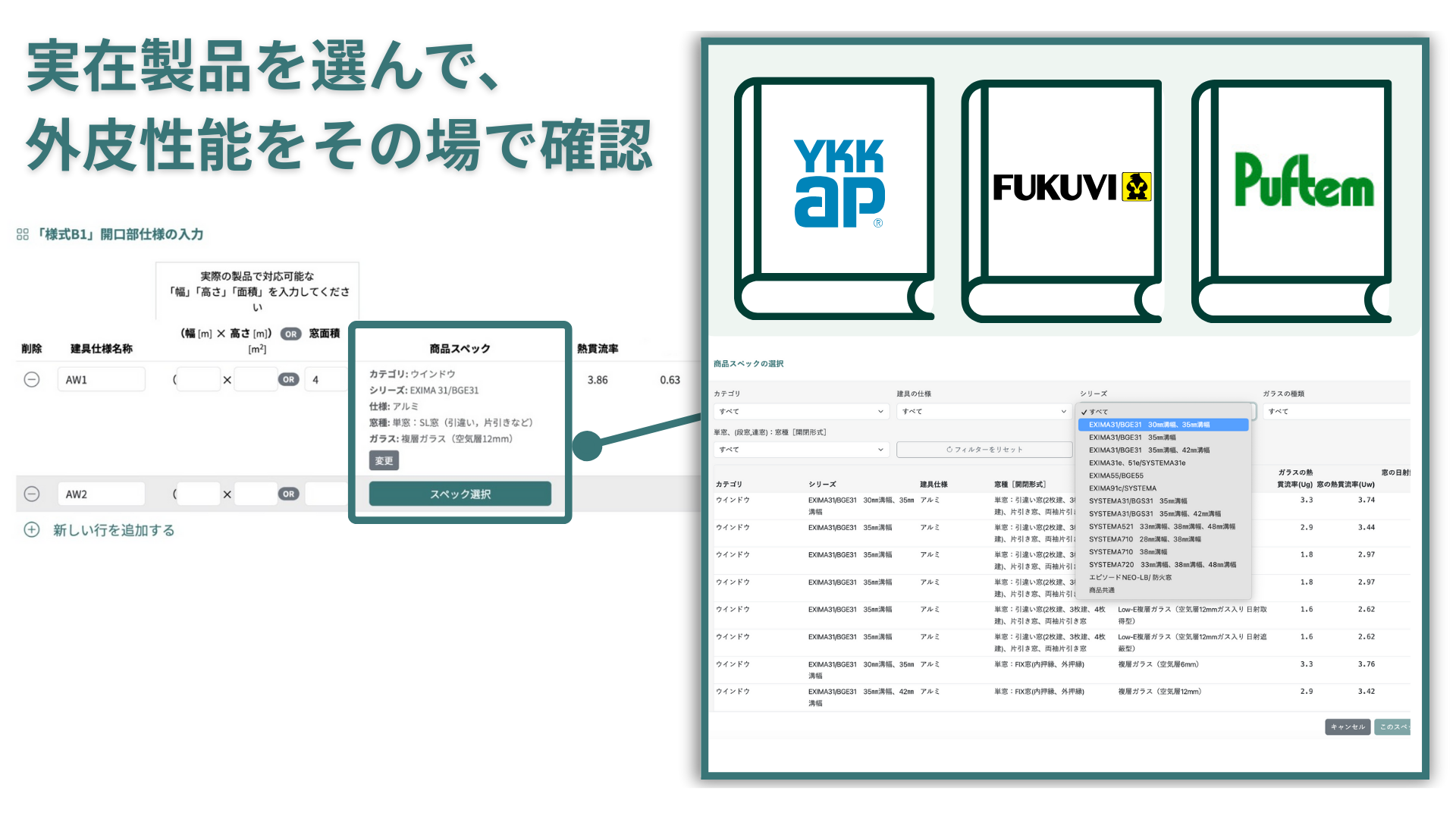Click the 変更 button in product spec
The height and width of the screenshot is (819, 1456).
point(384,460)
